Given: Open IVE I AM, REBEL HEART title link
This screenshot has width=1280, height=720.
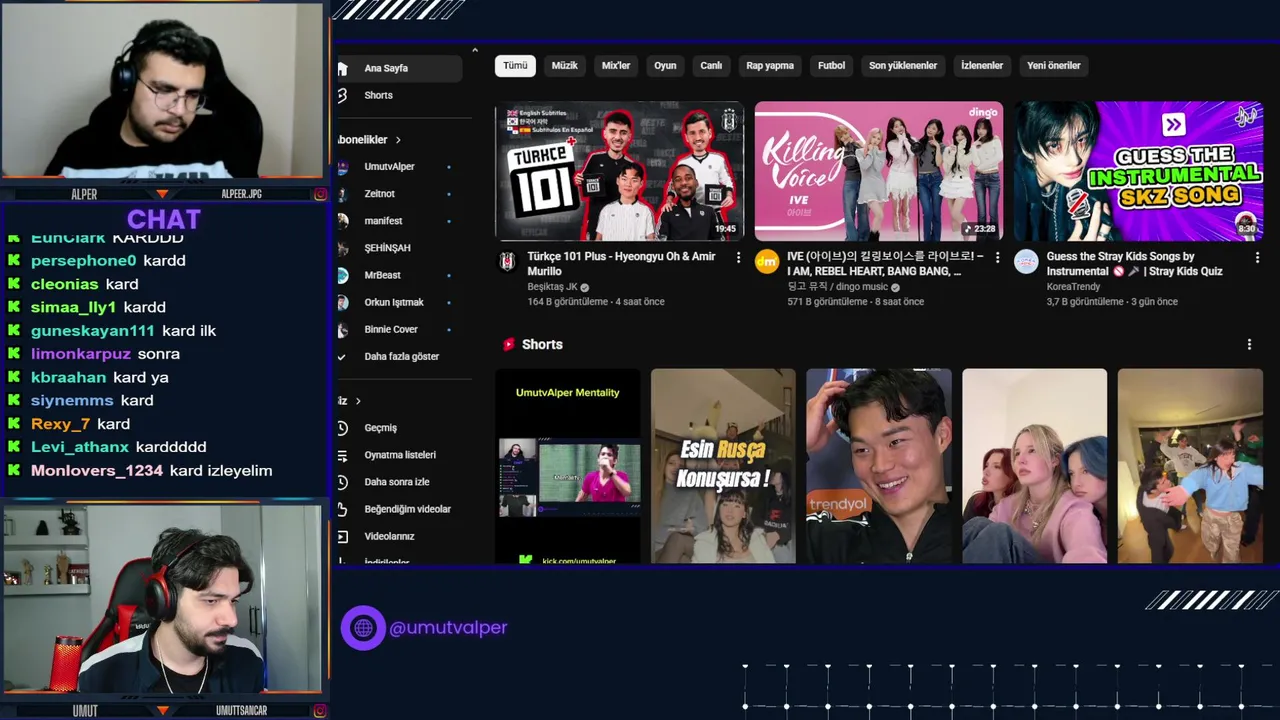Looking at the screenshot, I should [x=884, y=264].
